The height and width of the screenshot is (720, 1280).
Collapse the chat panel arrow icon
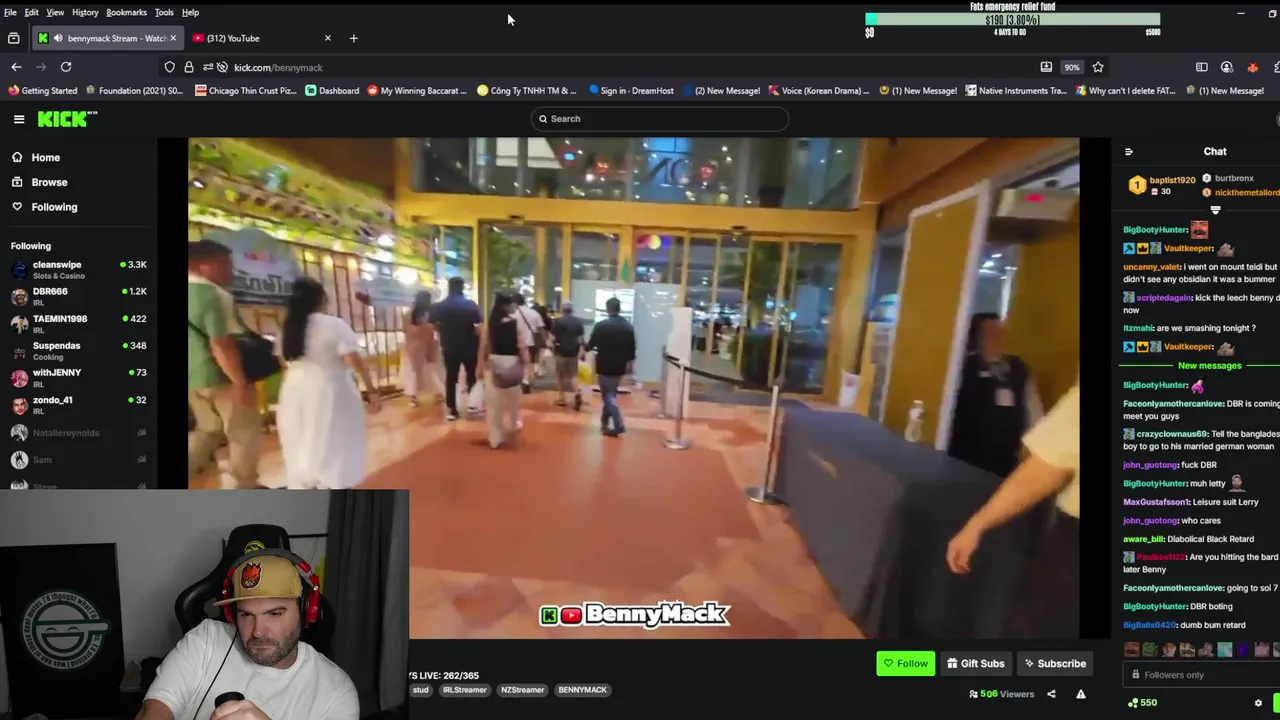(1129, 152)
